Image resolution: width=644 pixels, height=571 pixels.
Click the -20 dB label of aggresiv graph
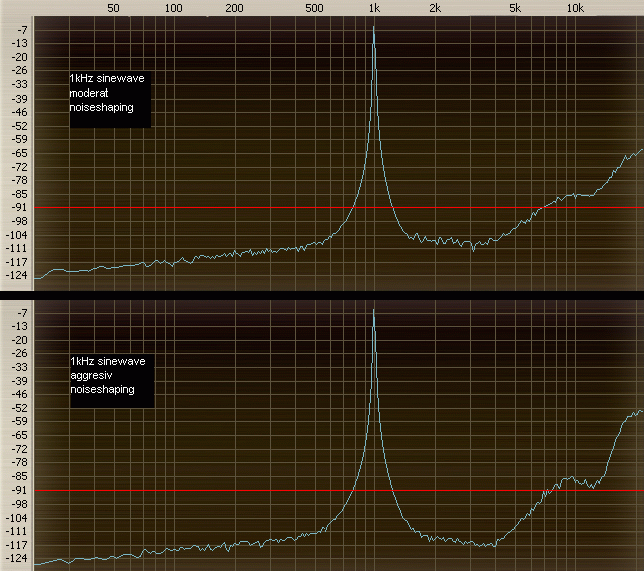pos(19,340)
